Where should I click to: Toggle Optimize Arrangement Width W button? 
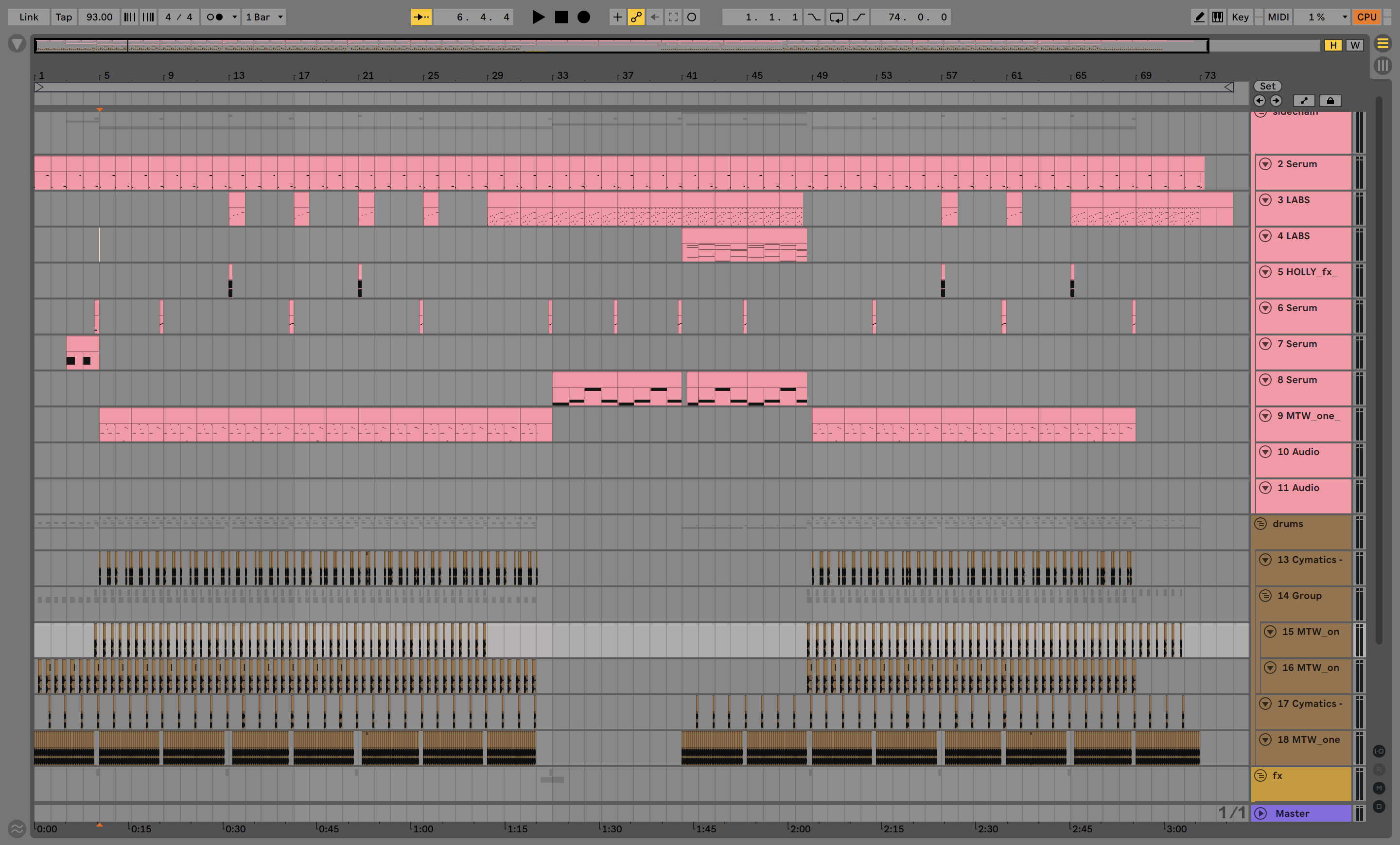[x=1355, y=45]
